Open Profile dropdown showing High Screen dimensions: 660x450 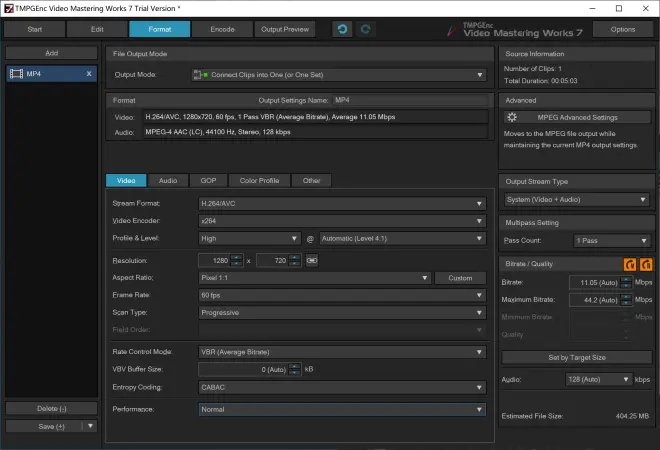pyautogui.click(x=250, y=239)
